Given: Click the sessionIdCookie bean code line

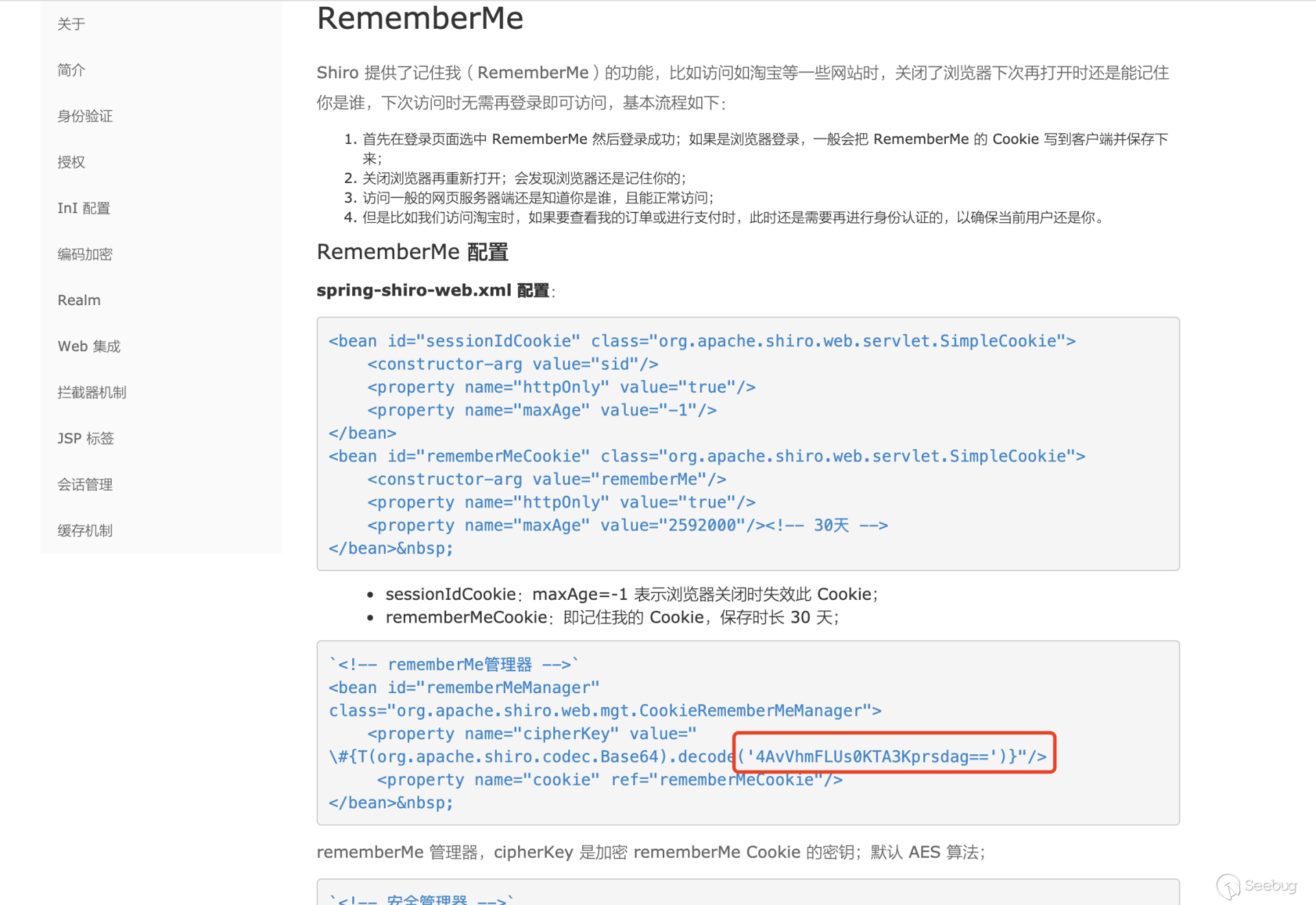Looking at the screenshot, I should (702, 341).
